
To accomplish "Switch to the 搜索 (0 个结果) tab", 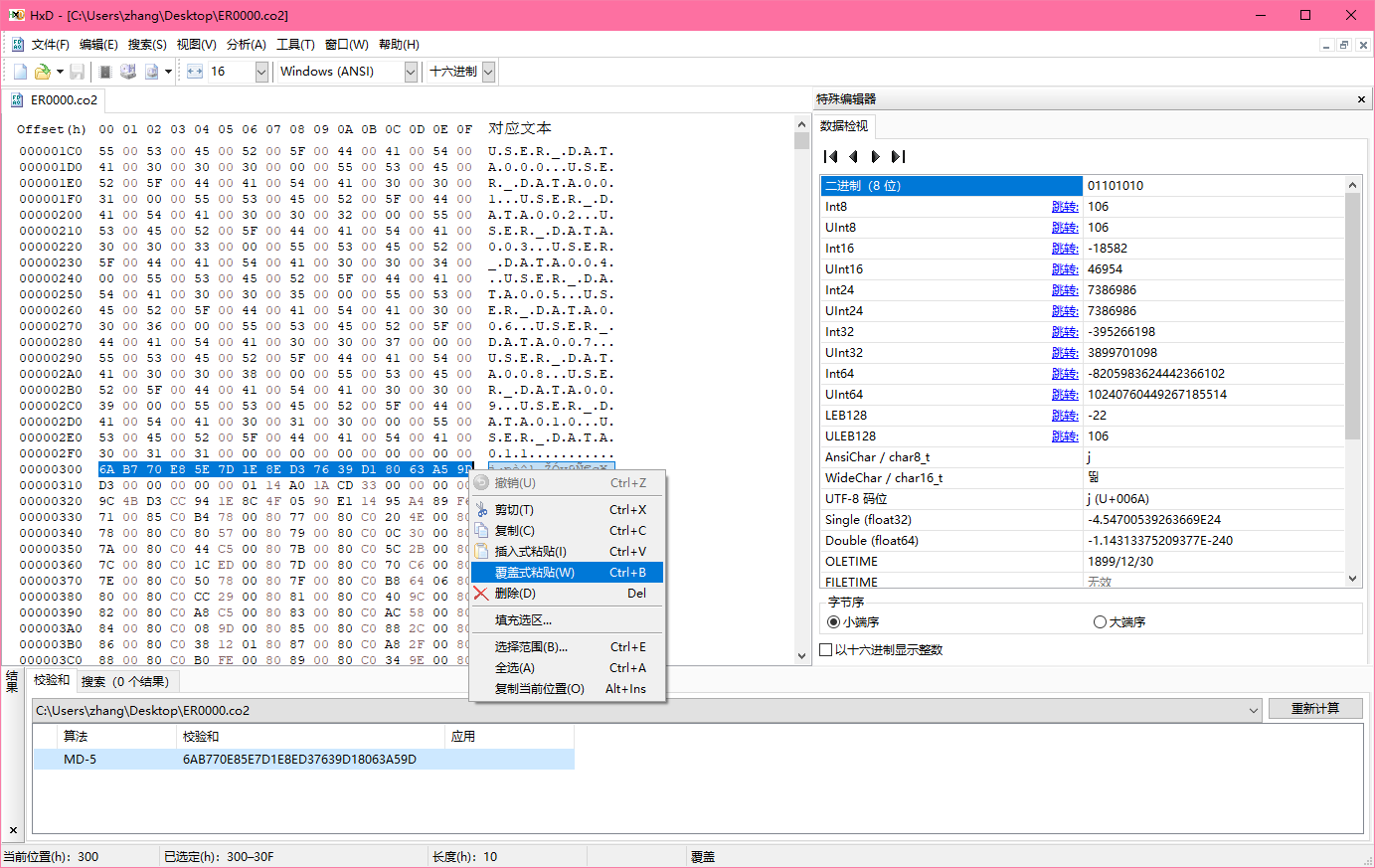I will [125, 681].
